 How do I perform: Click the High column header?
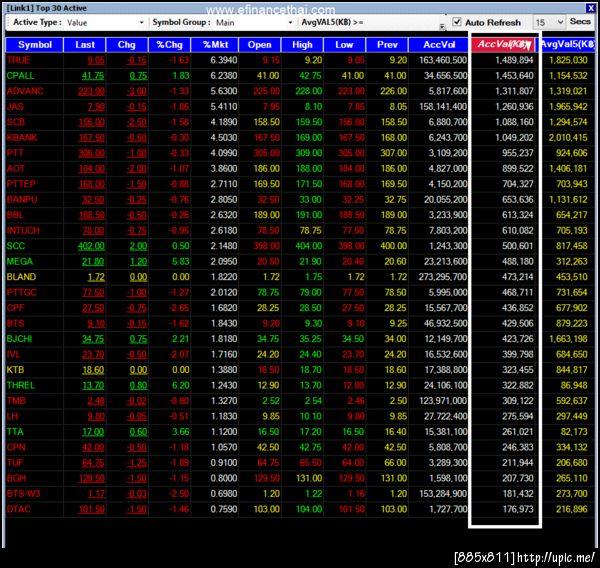tap(302, 45)
